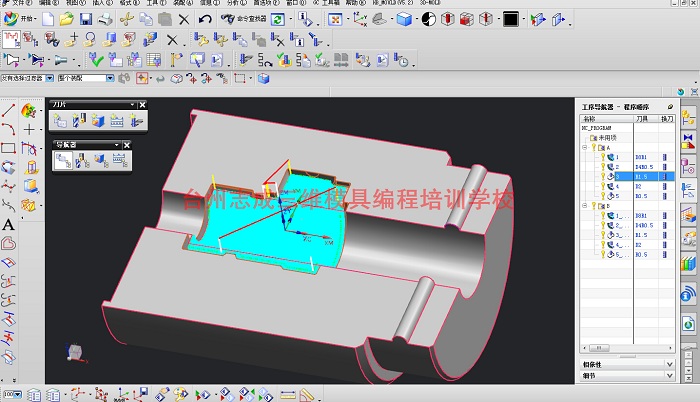Click the Copy icon

click(146, 19)
